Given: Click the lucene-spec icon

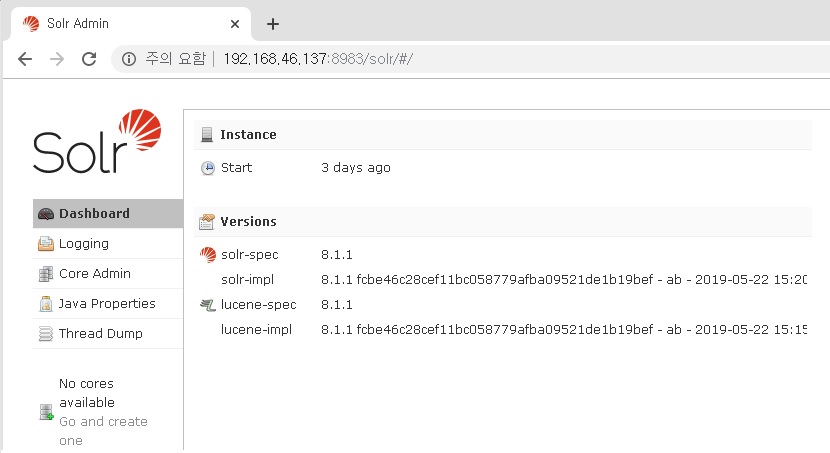Looking at the screenshot, I should coord(208,305).
